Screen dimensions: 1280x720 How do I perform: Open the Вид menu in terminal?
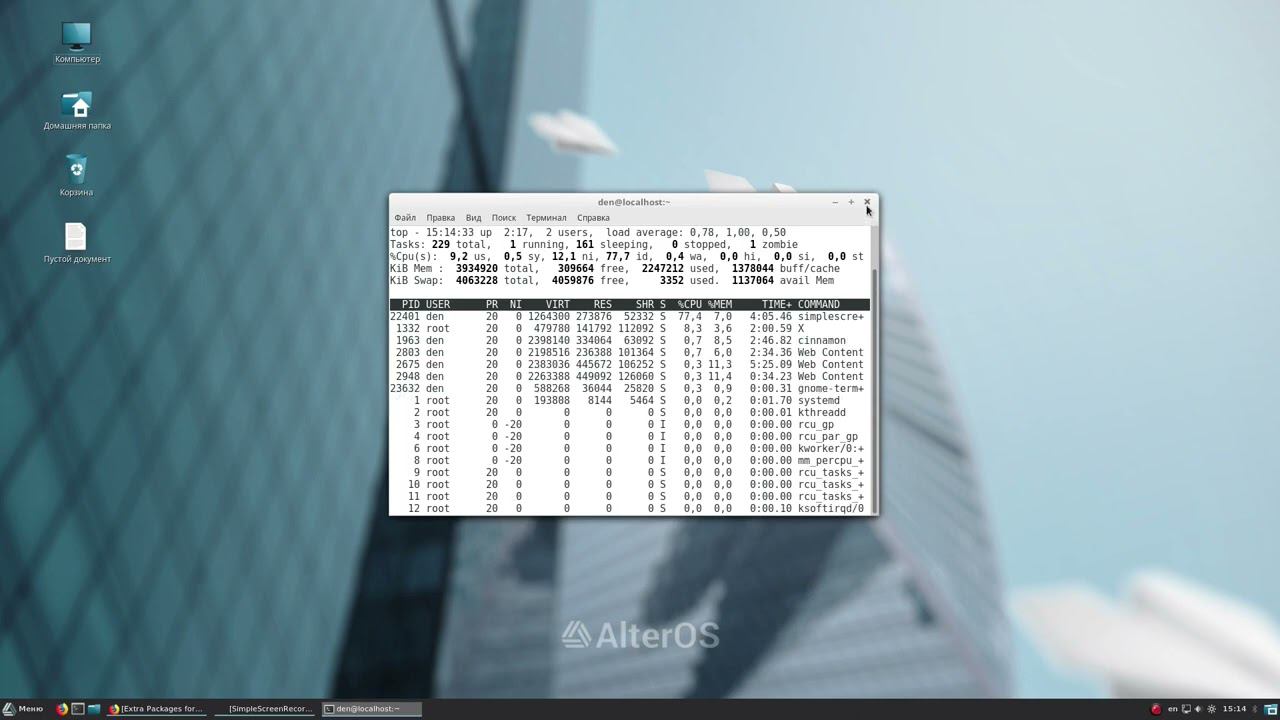473,217
